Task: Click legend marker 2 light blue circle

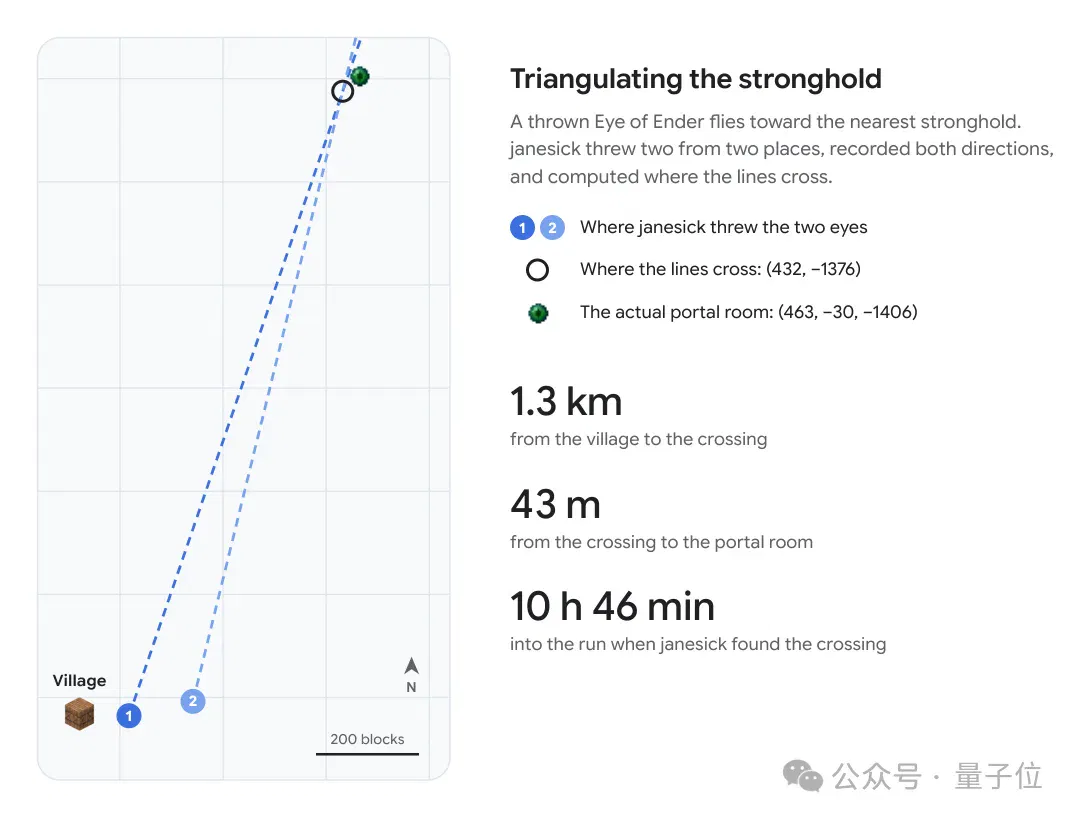Action: [x=552, y=227]
